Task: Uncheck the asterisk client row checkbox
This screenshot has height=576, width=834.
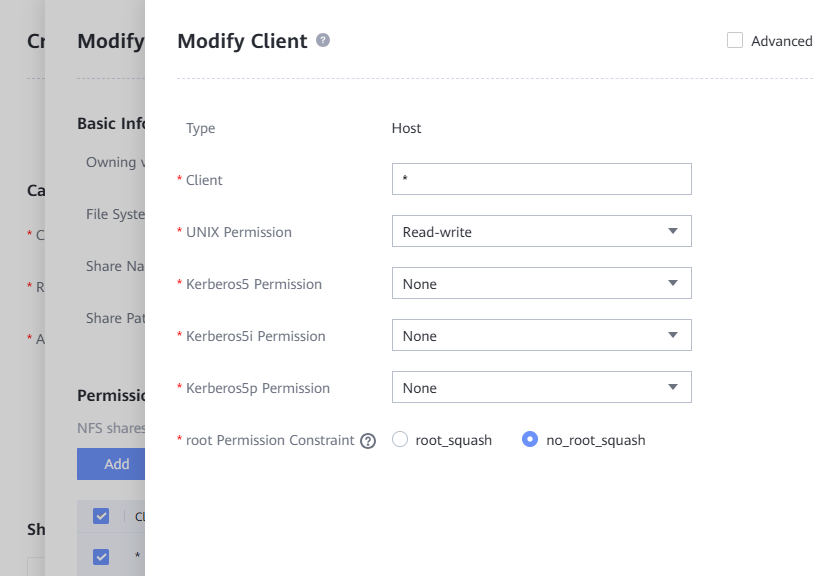Action: tap(101, 557)
